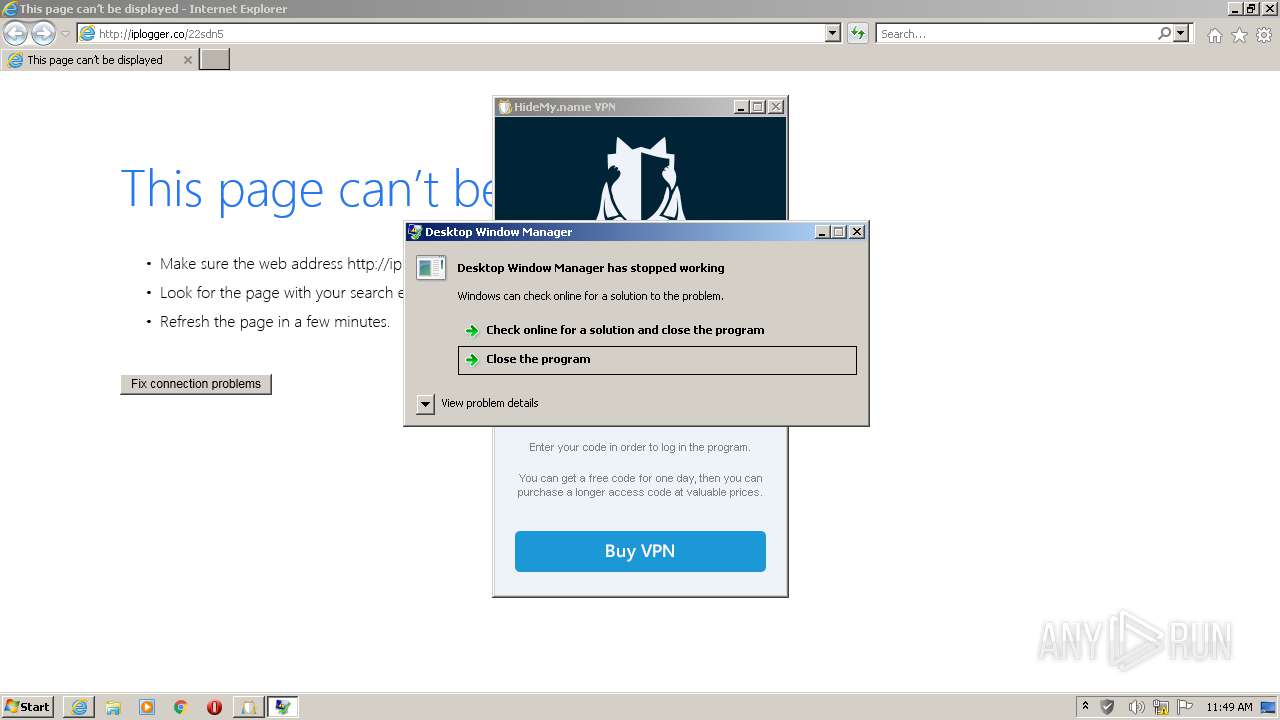Viewport: 1280px width, 720px height.
Task: Click the Desktop Window Manager title icon
Action: coord(414,232)
